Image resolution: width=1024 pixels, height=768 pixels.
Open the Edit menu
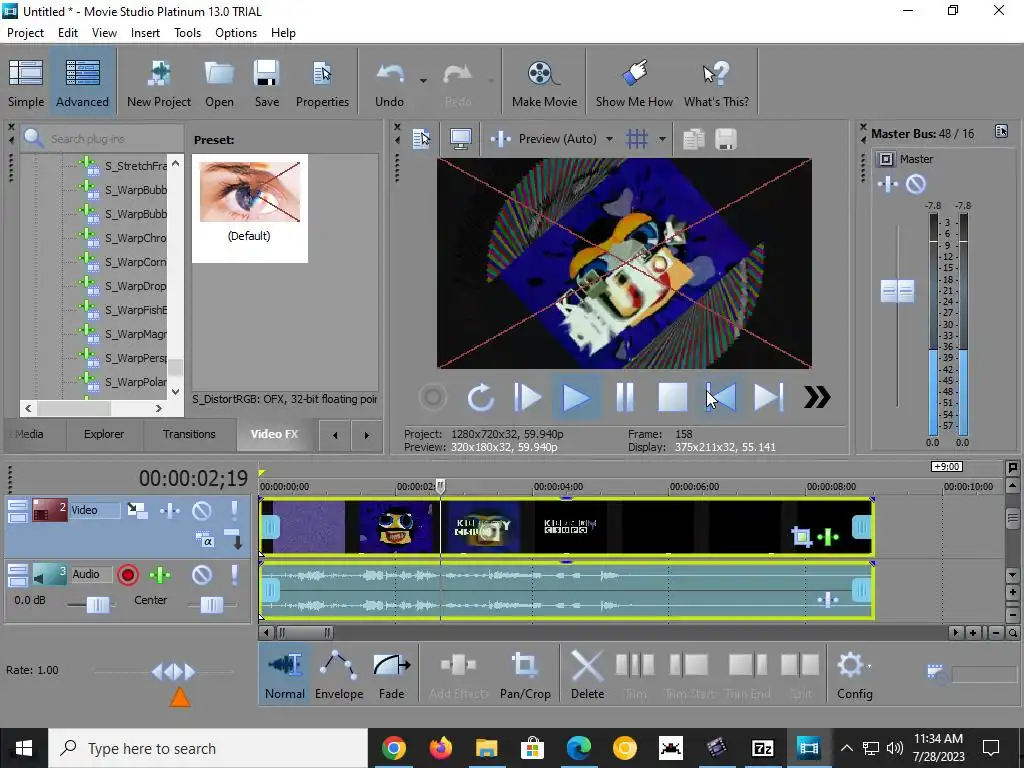(x=68, y=33)
